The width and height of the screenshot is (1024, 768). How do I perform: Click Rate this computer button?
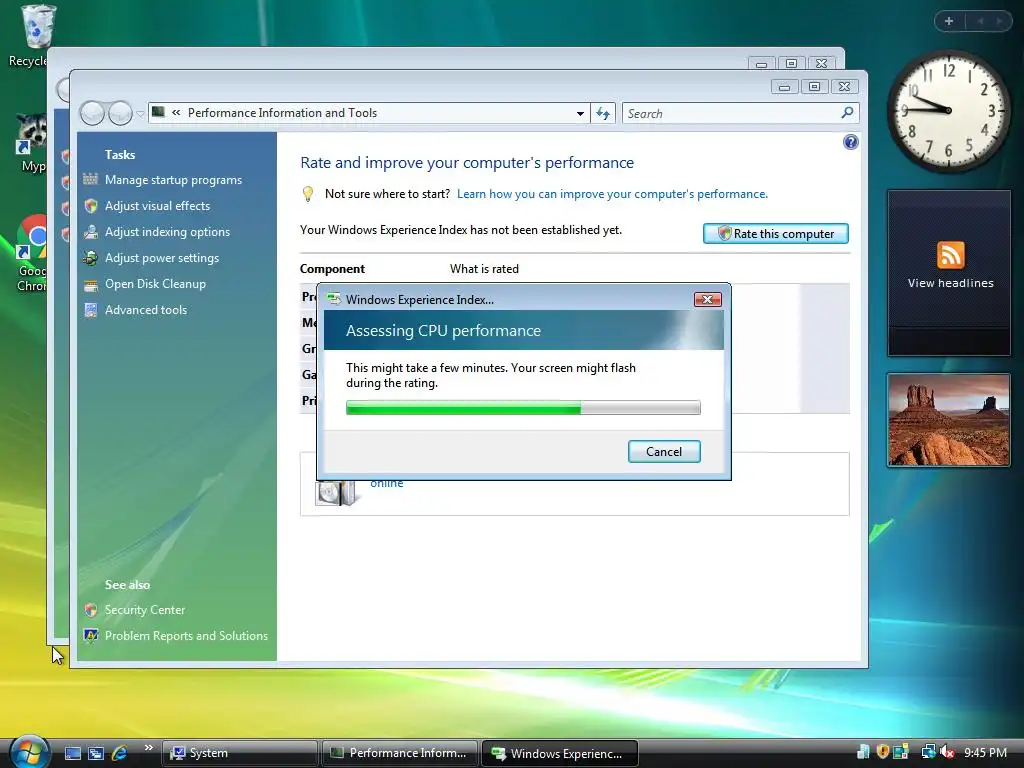(776, 234)
